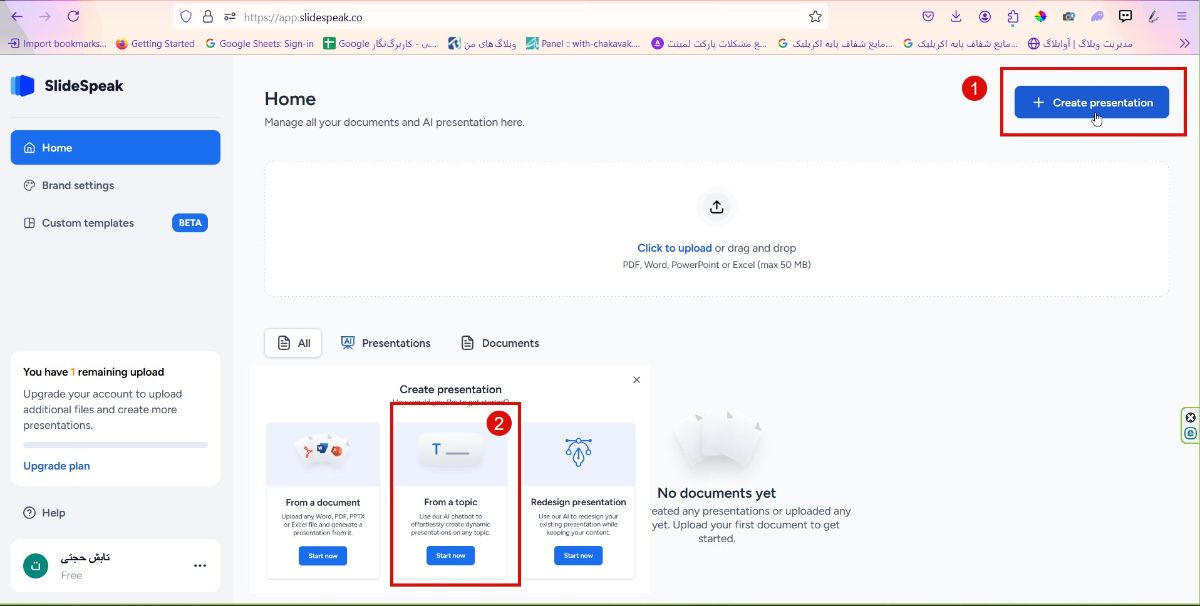Click the Redesign presentation pen icon
Viewport: 1200px width, 606px height.
[x=578, y=449]
